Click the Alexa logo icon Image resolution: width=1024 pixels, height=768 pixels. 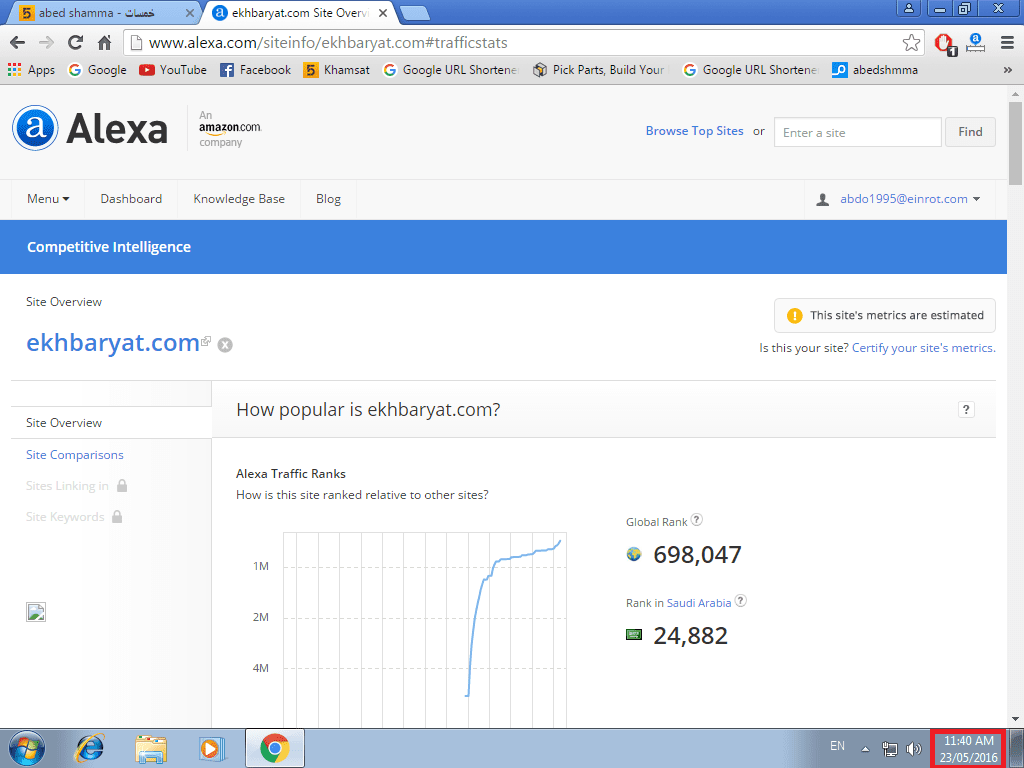pos(35,128)
